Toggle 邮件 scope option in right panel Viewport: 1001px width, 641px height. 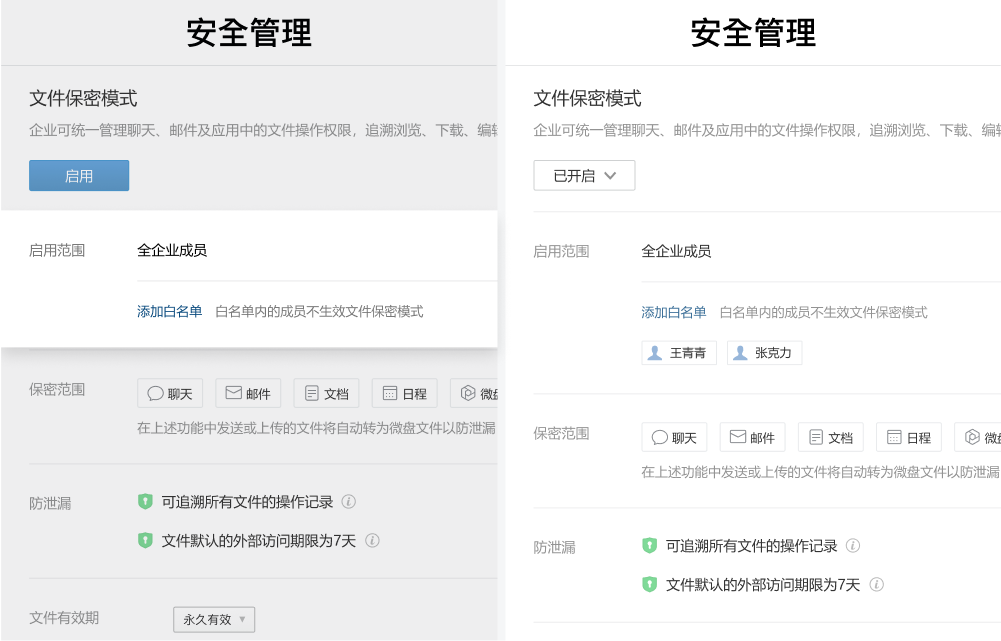[752, 438]
